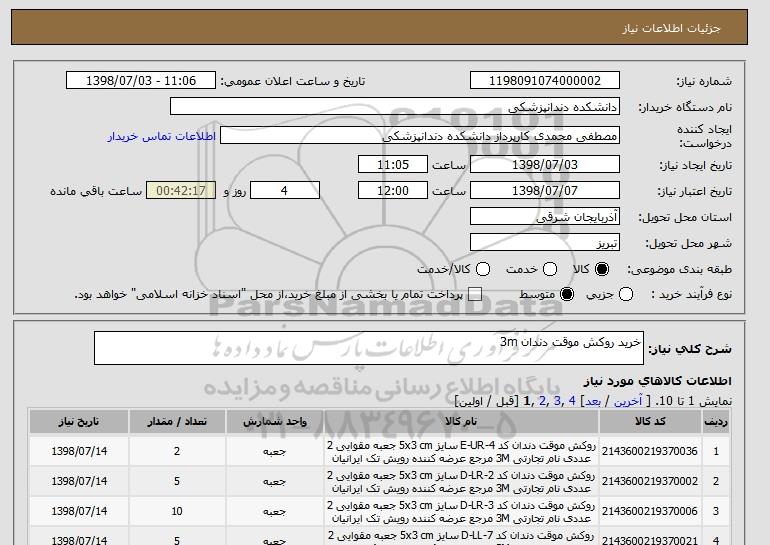Click the remaining time 00:42:17 field

point(181,191)
